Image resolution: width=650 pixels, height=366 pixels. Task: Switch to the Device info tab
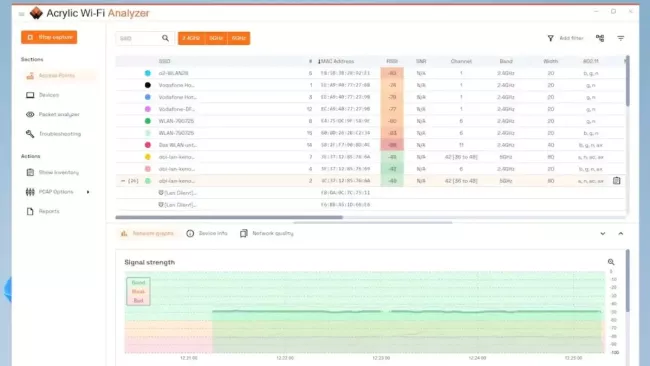[x=207, y=233]
